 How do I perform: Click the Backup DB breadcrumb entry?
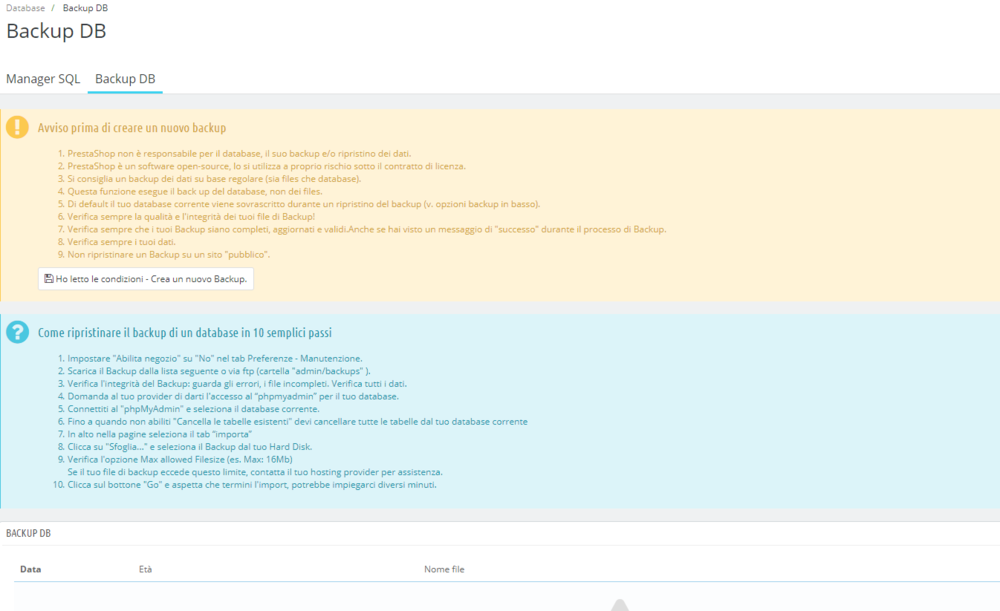[x=84, y=7]
